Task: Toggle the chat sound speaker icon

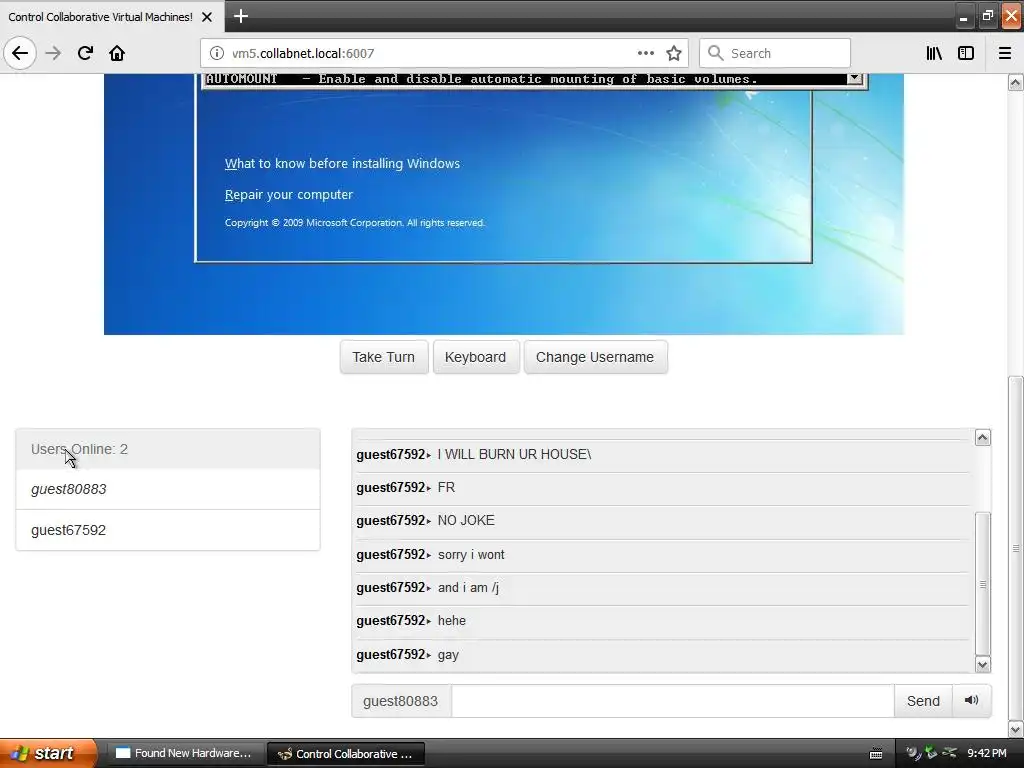Action: coord(972,701)
